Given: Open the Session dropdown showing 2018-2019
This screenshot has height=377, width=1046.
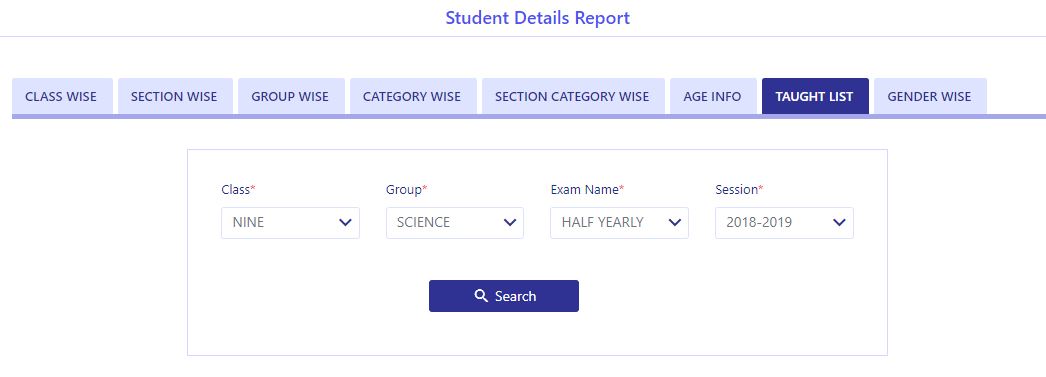Looking at the screenshot, I should 784,223.
